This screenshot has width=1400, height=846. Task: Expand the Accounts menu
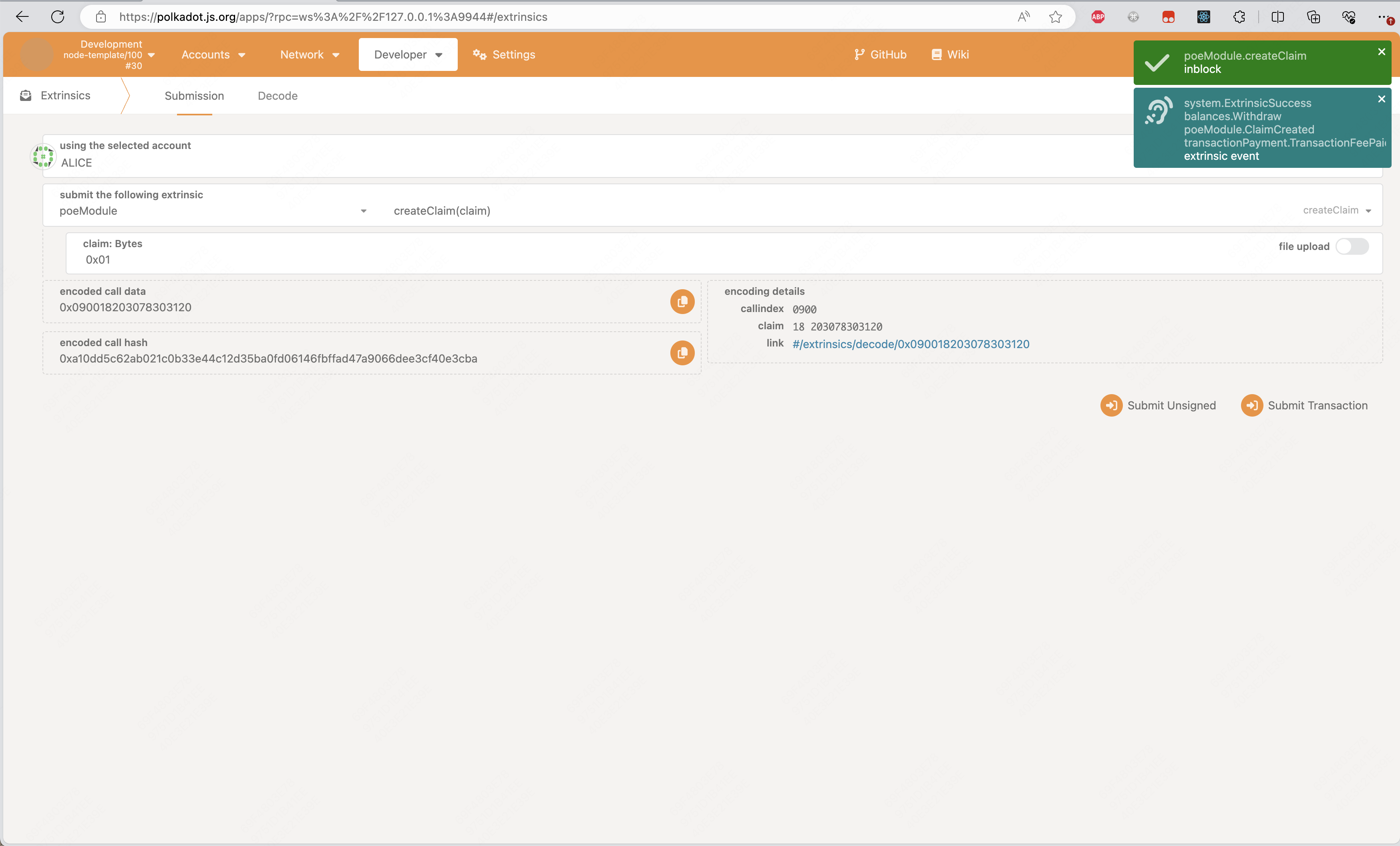click(213, 54)
